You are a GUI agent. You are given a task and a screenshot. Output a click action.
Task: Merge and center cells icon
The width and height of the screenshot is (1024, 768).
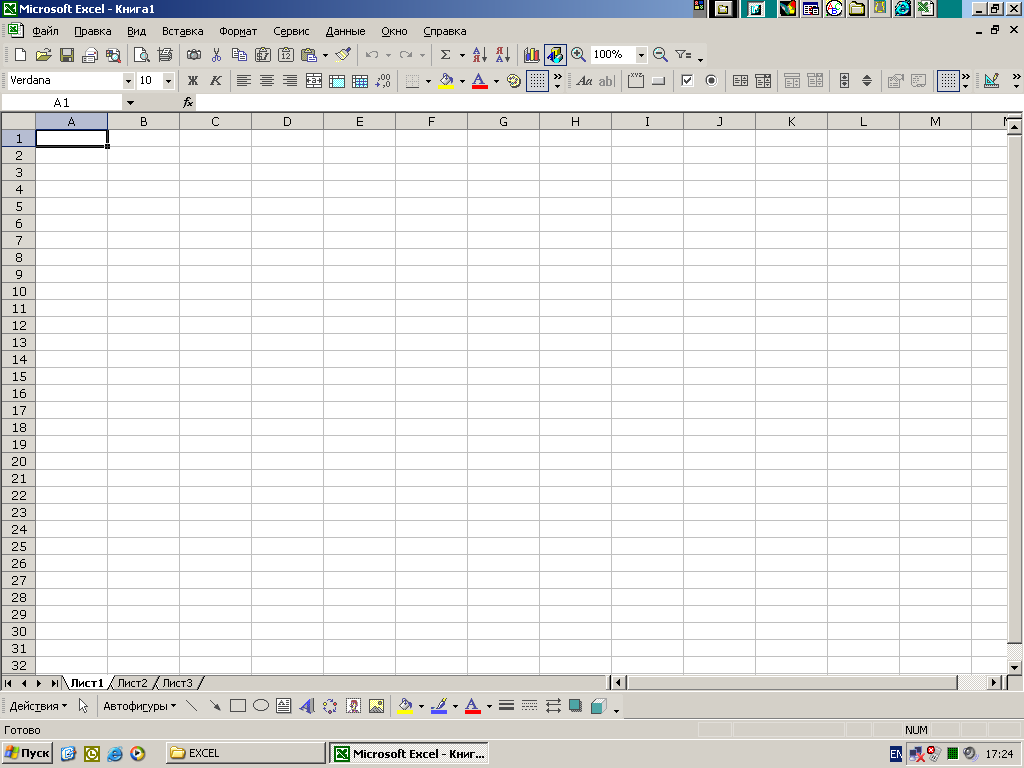(313, 80)
